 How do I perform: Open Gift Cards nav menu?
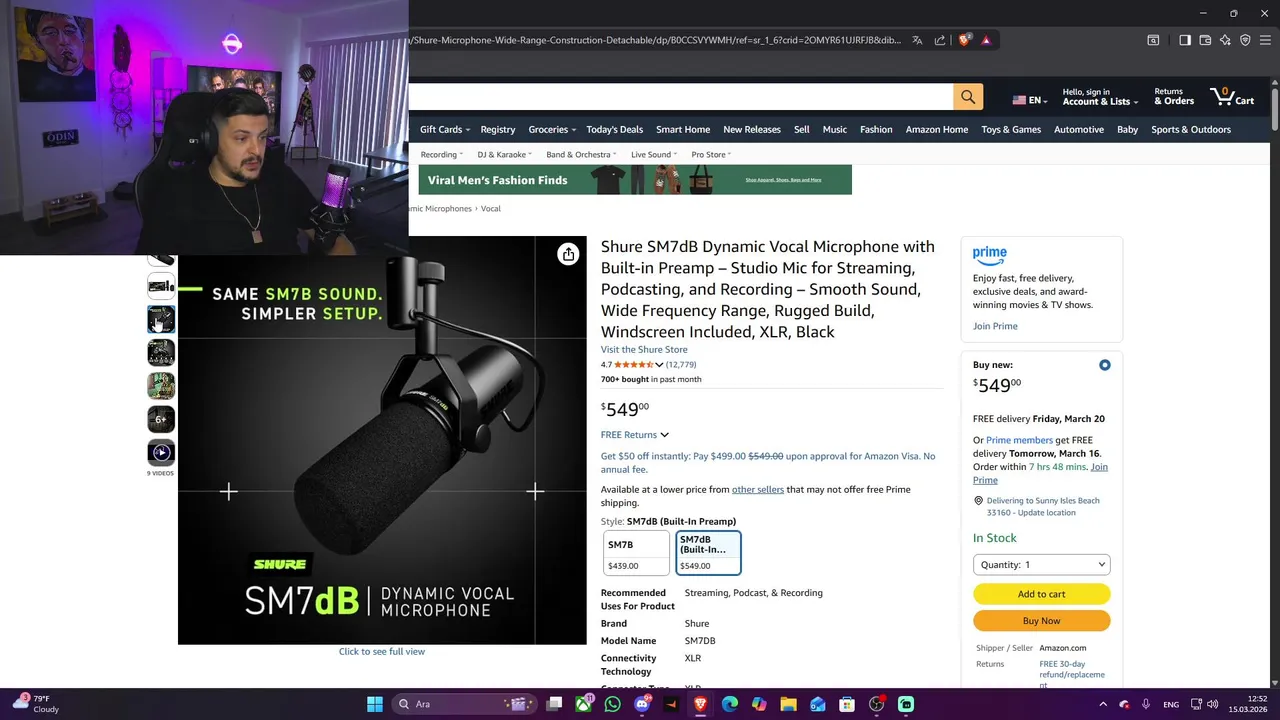[445, 129]
